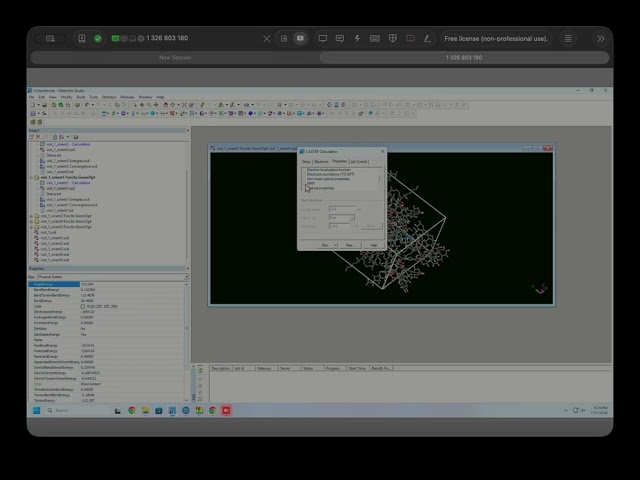
Task: Open the k-point set Fine dropdown
Action: point(352,218)
